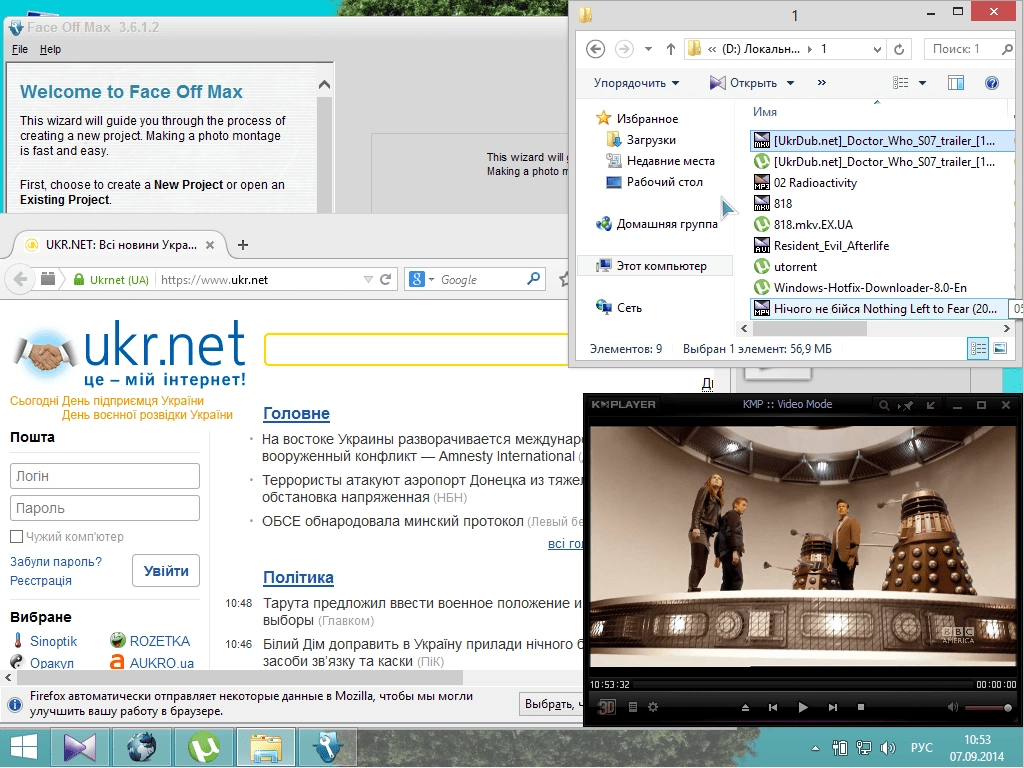Open Загрузки folder in sidebar
The image size is (1024, 768).
[x=641, y=140]
